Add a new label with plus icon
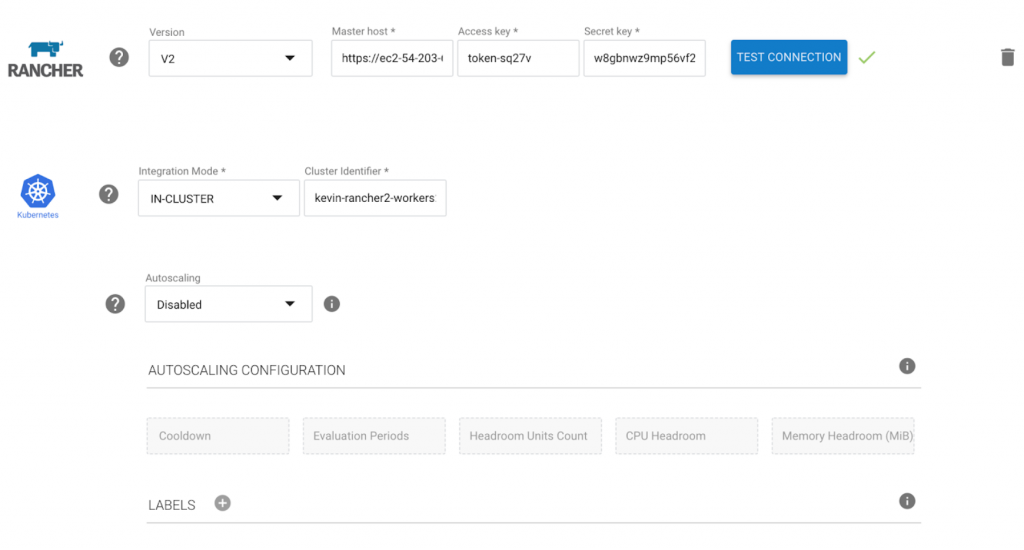Image resolution: width=1024 pixels, height=550 pixels. (222, 503)
